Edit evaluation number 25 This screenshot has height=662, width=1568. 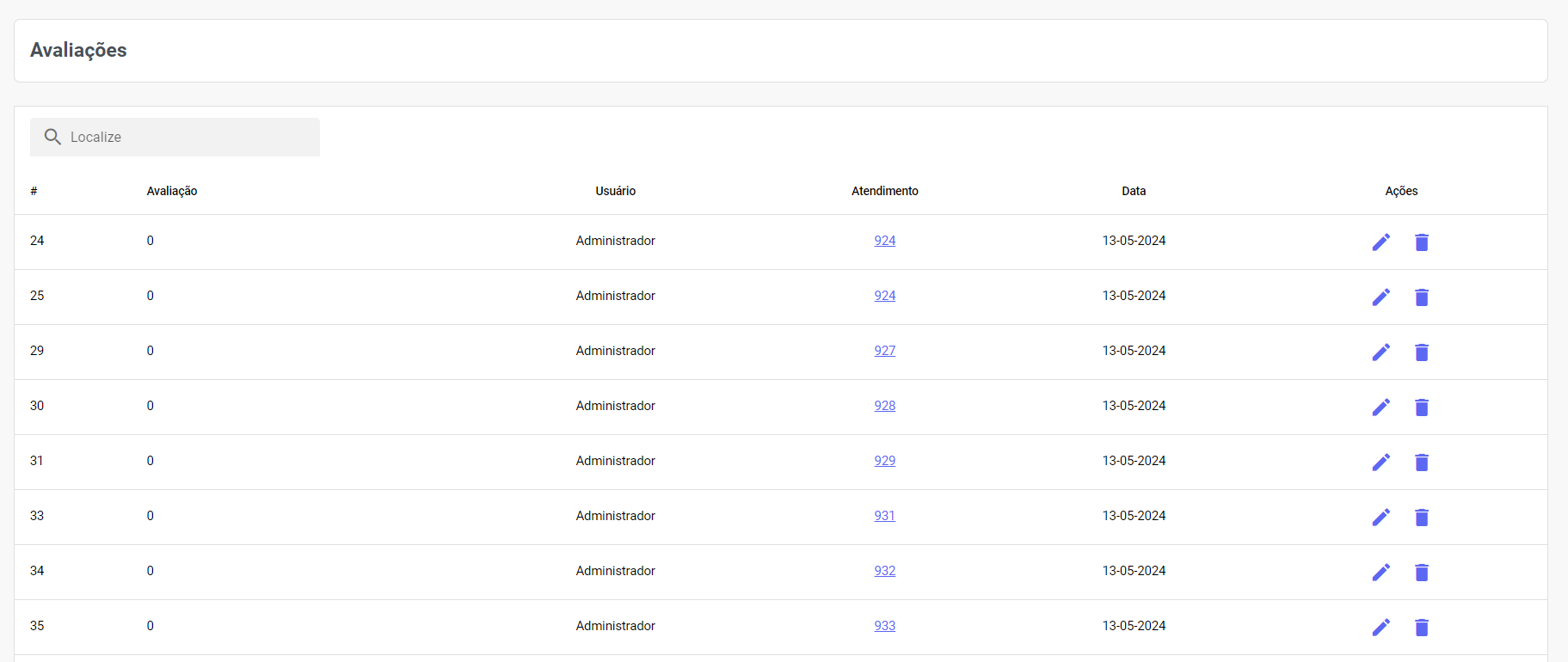point(1380,297)
